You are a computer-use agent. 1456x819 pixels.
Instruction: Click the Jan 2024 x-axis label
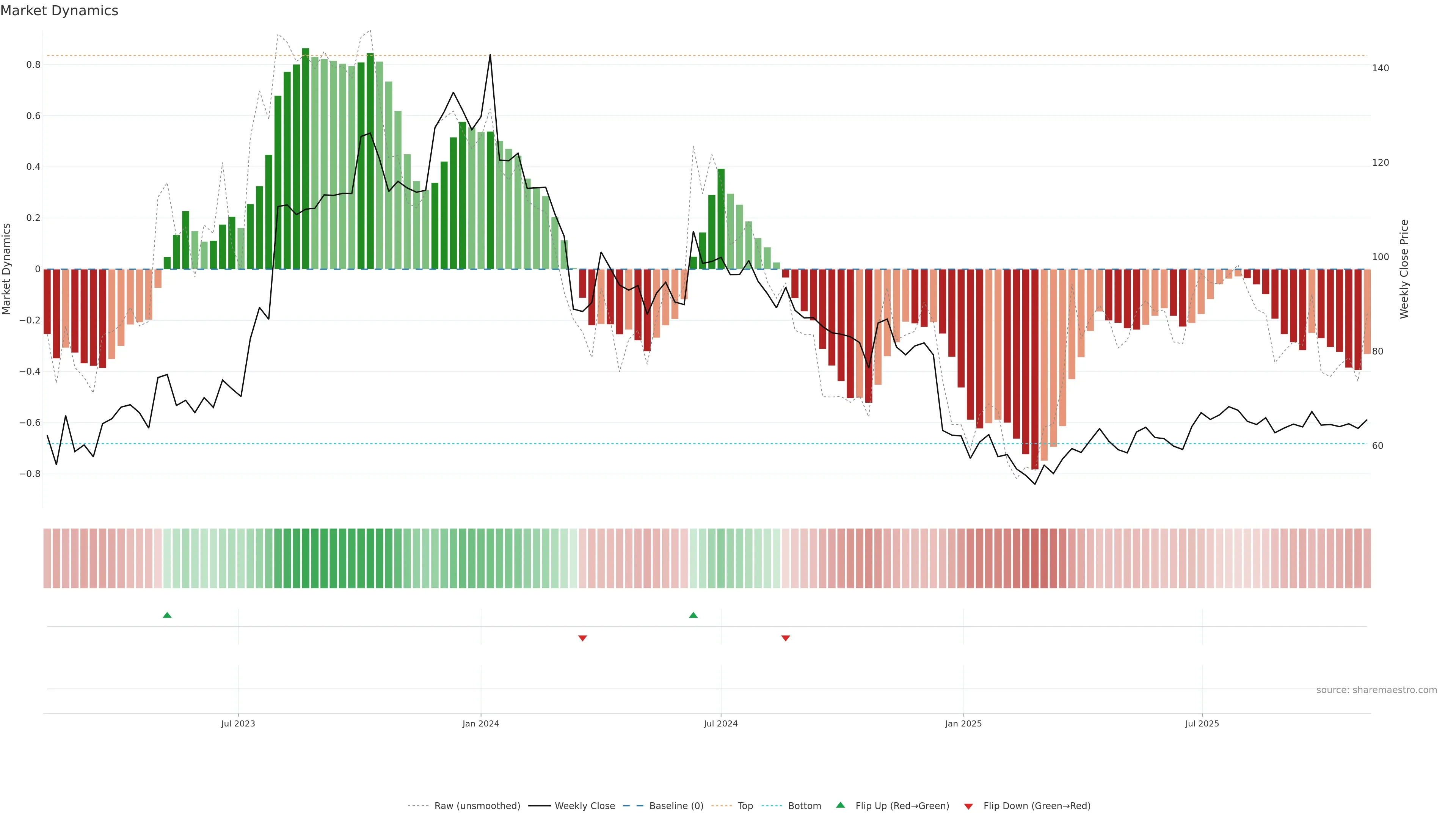pyautogui.click(x=480, y=723)
